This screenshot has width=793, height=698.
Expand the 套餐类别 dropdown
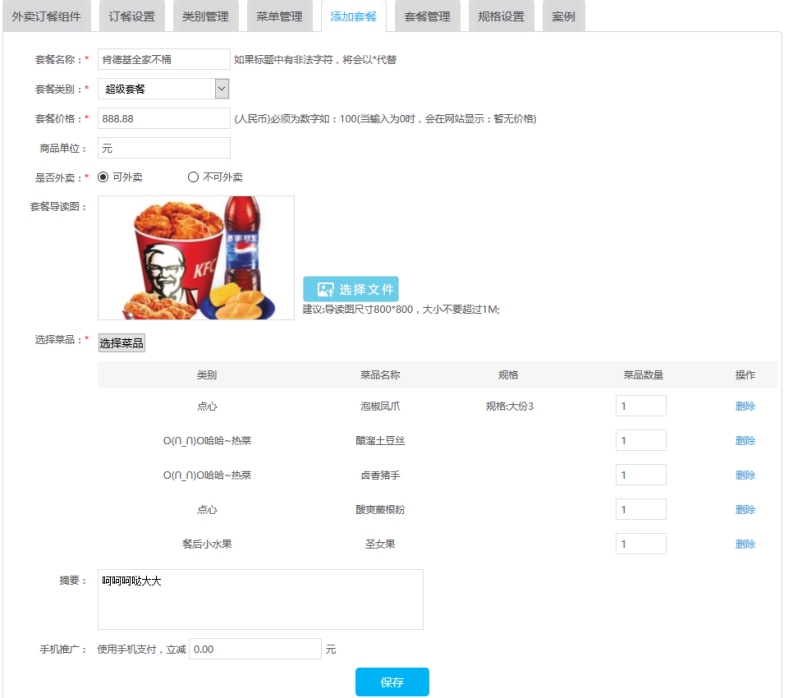click(x=164, y=89)
